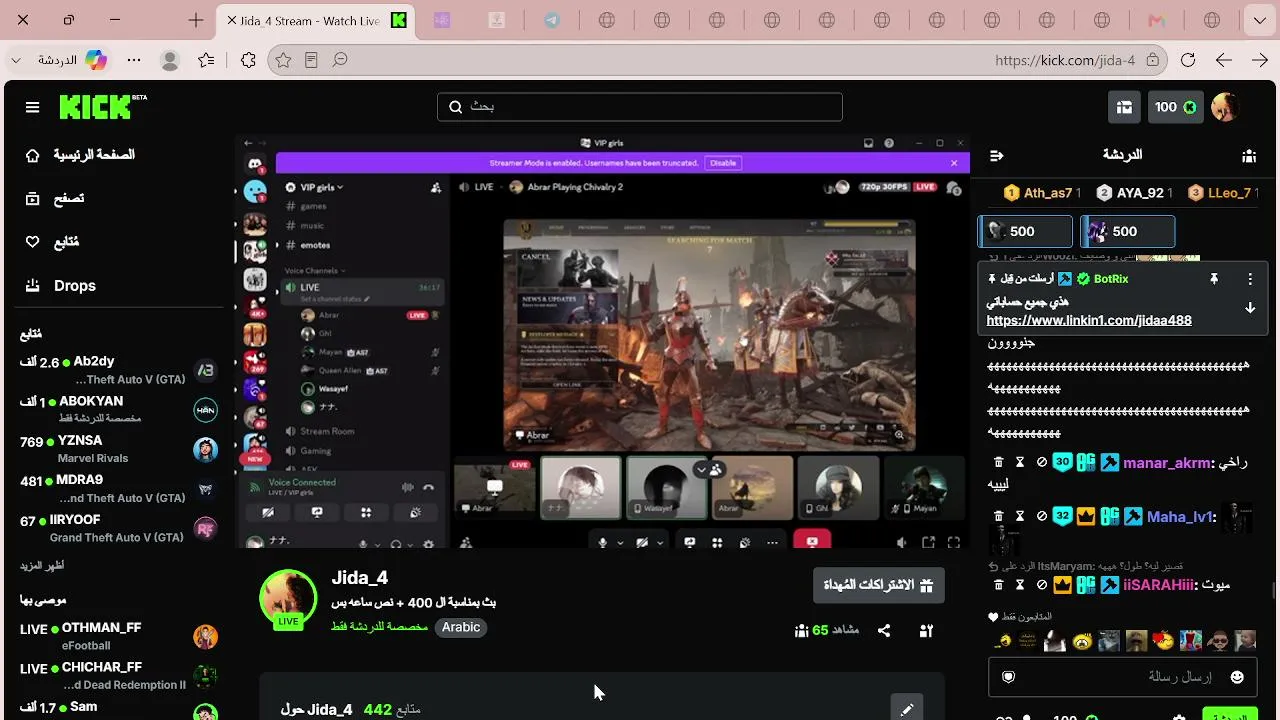Disable Streamer Mode in the Discord stream
Screen dimensions: 1280x720
723,163
